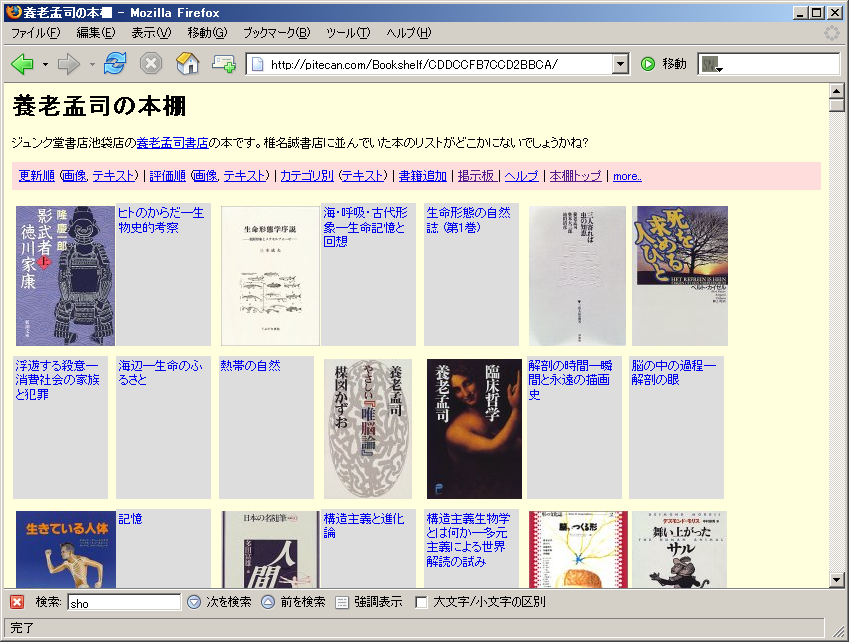Viewport: 849px width, 642px height.
Task: Click the 評価順 link
Action: pos(167,176)
